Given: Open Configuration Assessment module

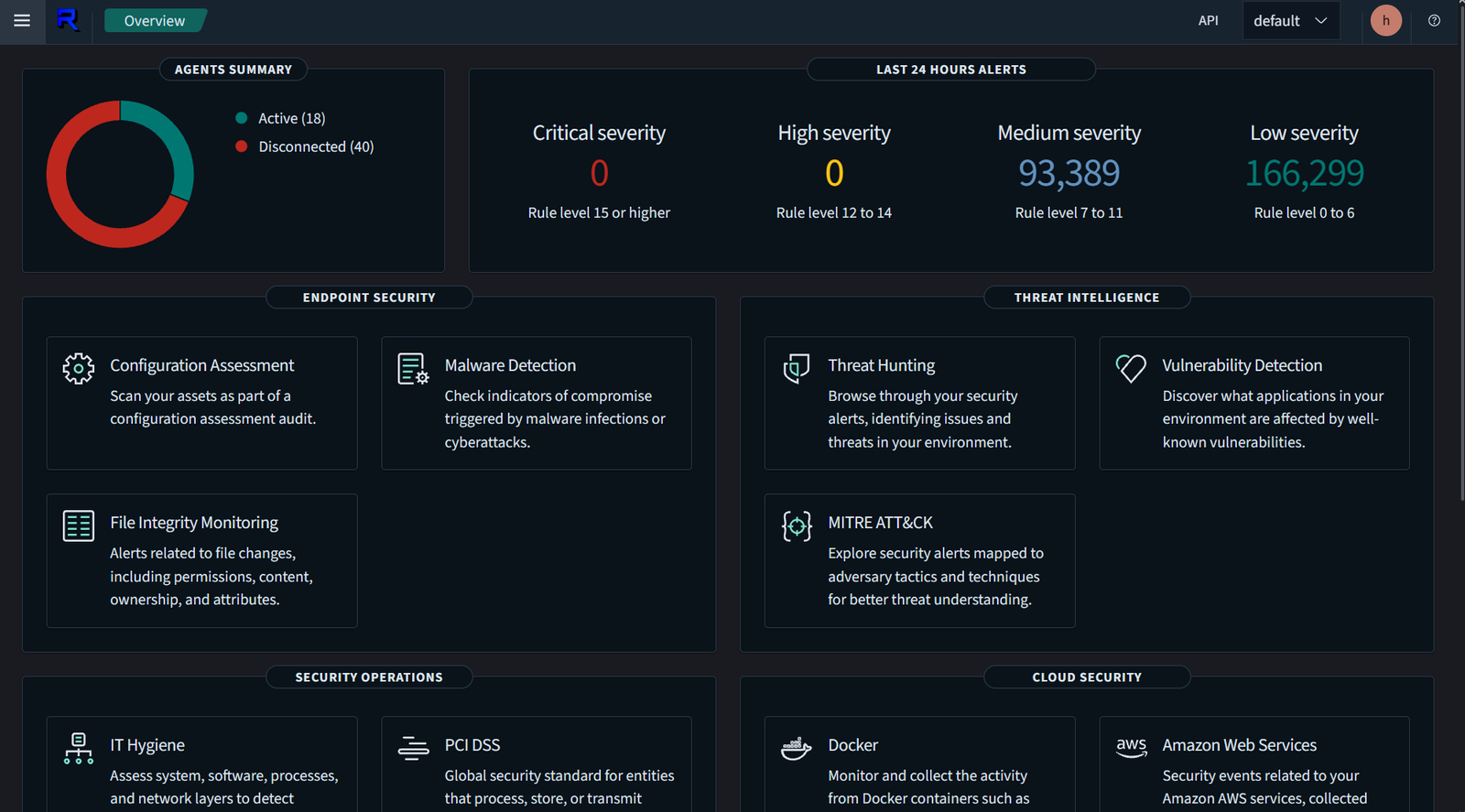Looking at the screenshot, I should [x=201, y=403].
